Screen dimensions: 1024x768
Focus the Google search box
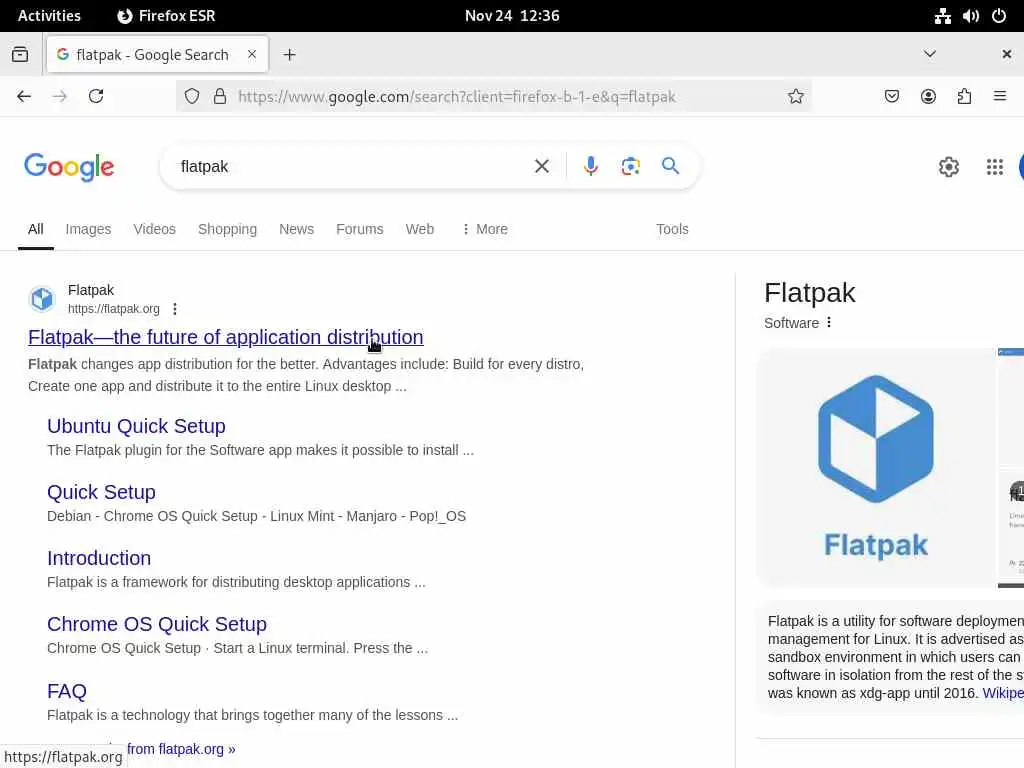point(353,167)
